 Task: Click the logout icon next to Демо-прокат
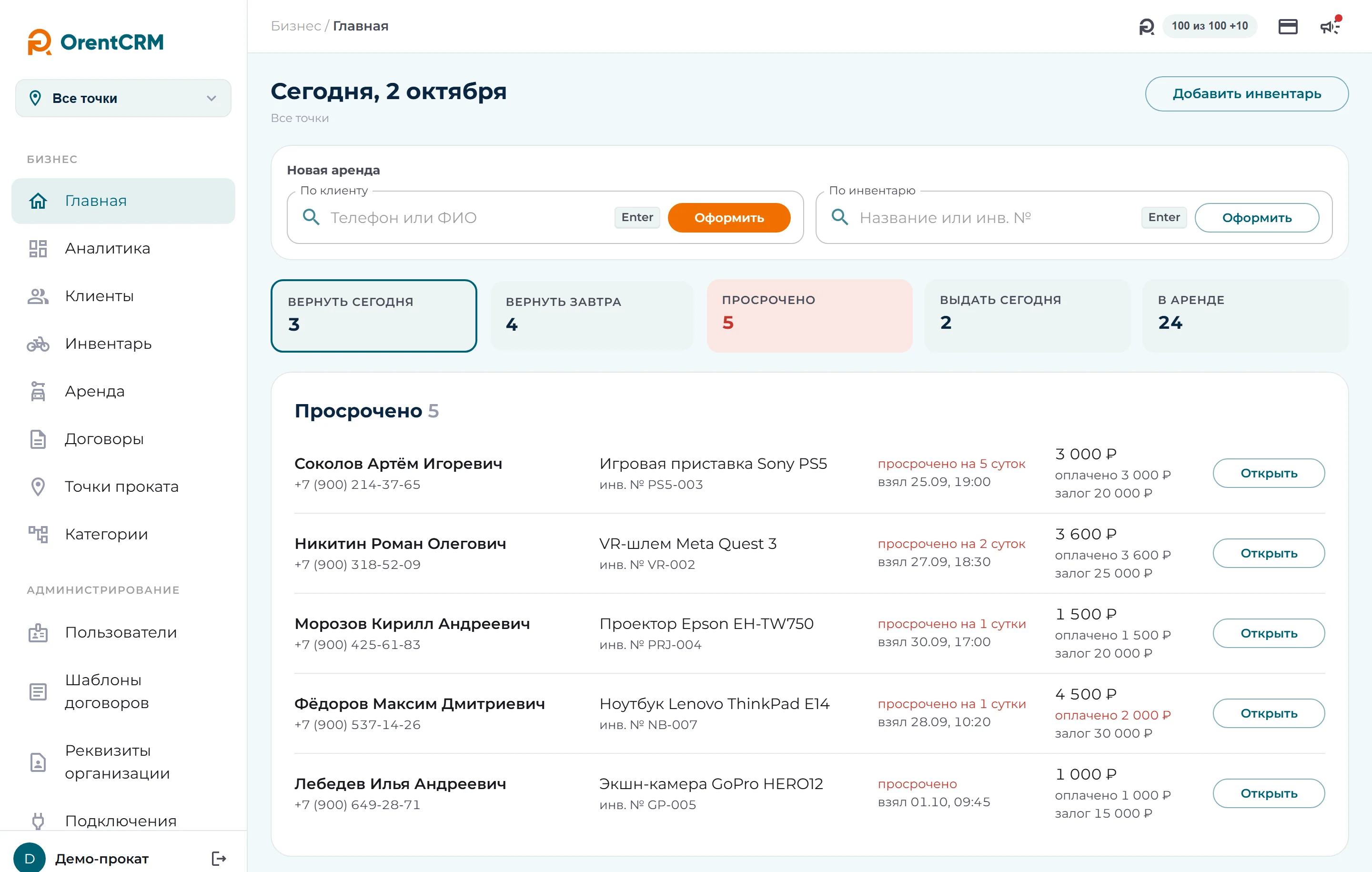point(219,858)
